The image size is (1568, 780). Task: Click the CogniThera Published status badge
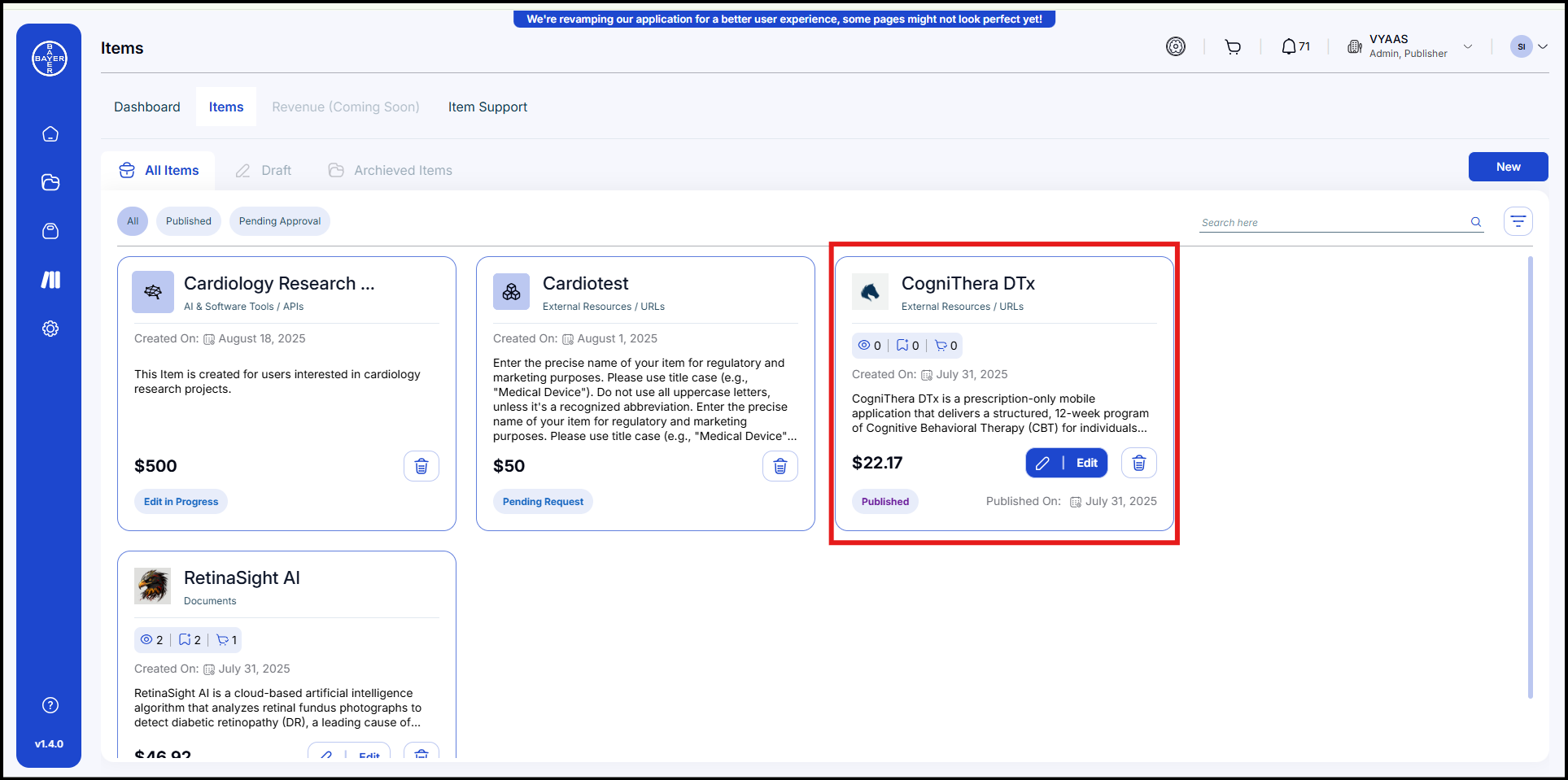tap(885, 502)
